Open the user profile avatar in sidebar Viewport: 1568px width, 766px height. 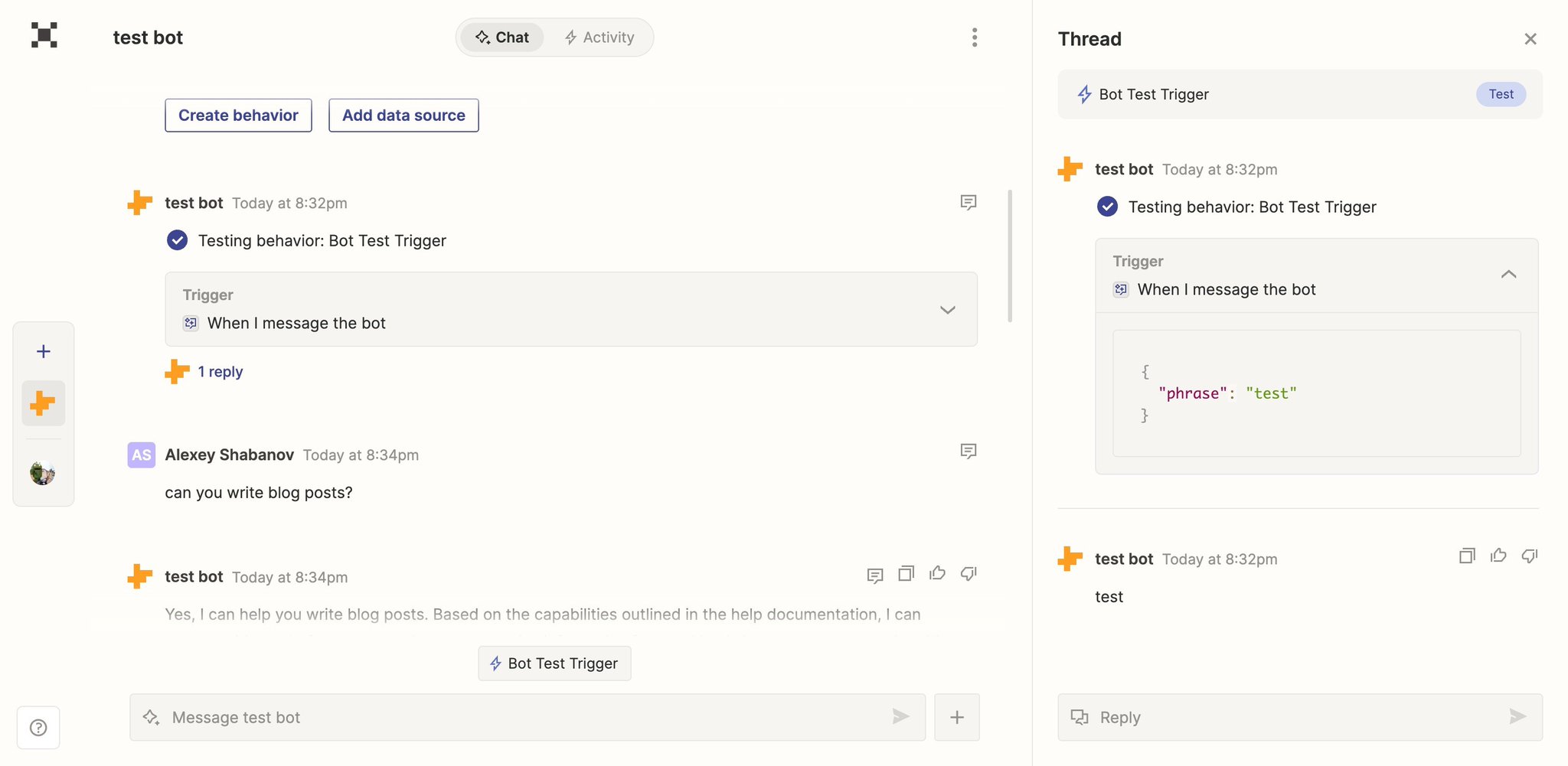(43, 473)
